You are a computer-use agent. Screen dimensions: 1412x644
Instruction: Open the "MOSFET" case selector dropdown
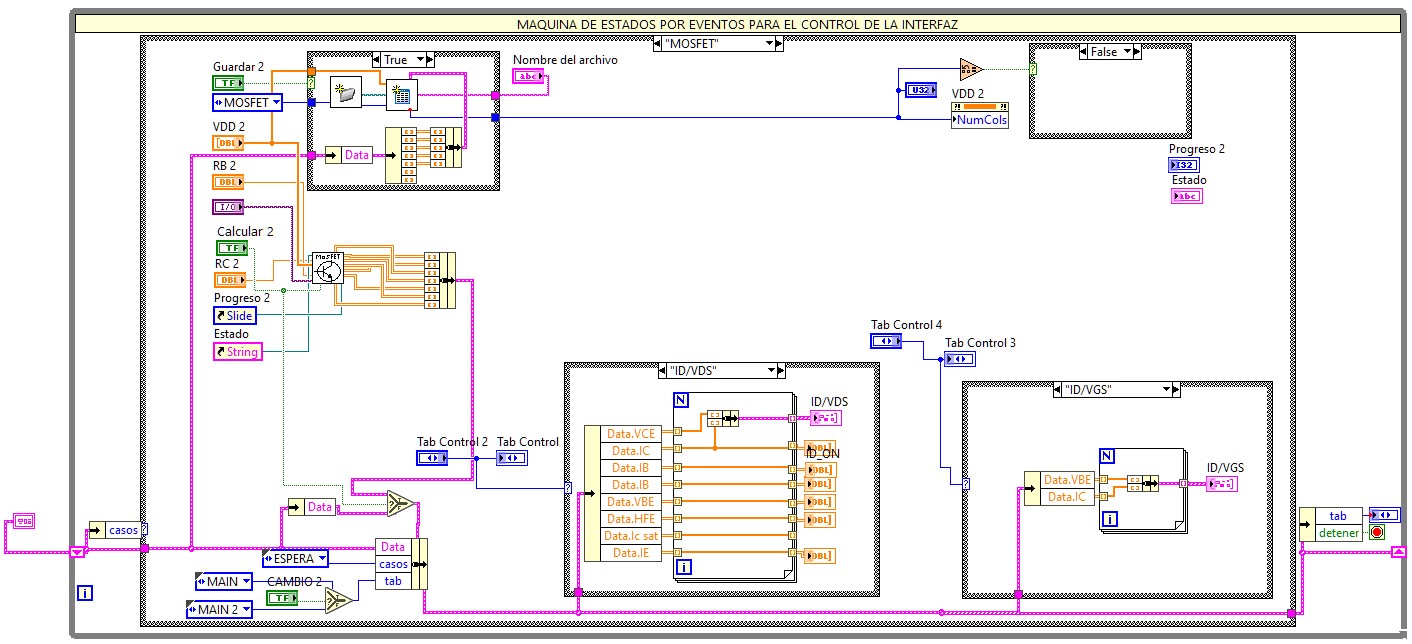(x=770, y=44)
